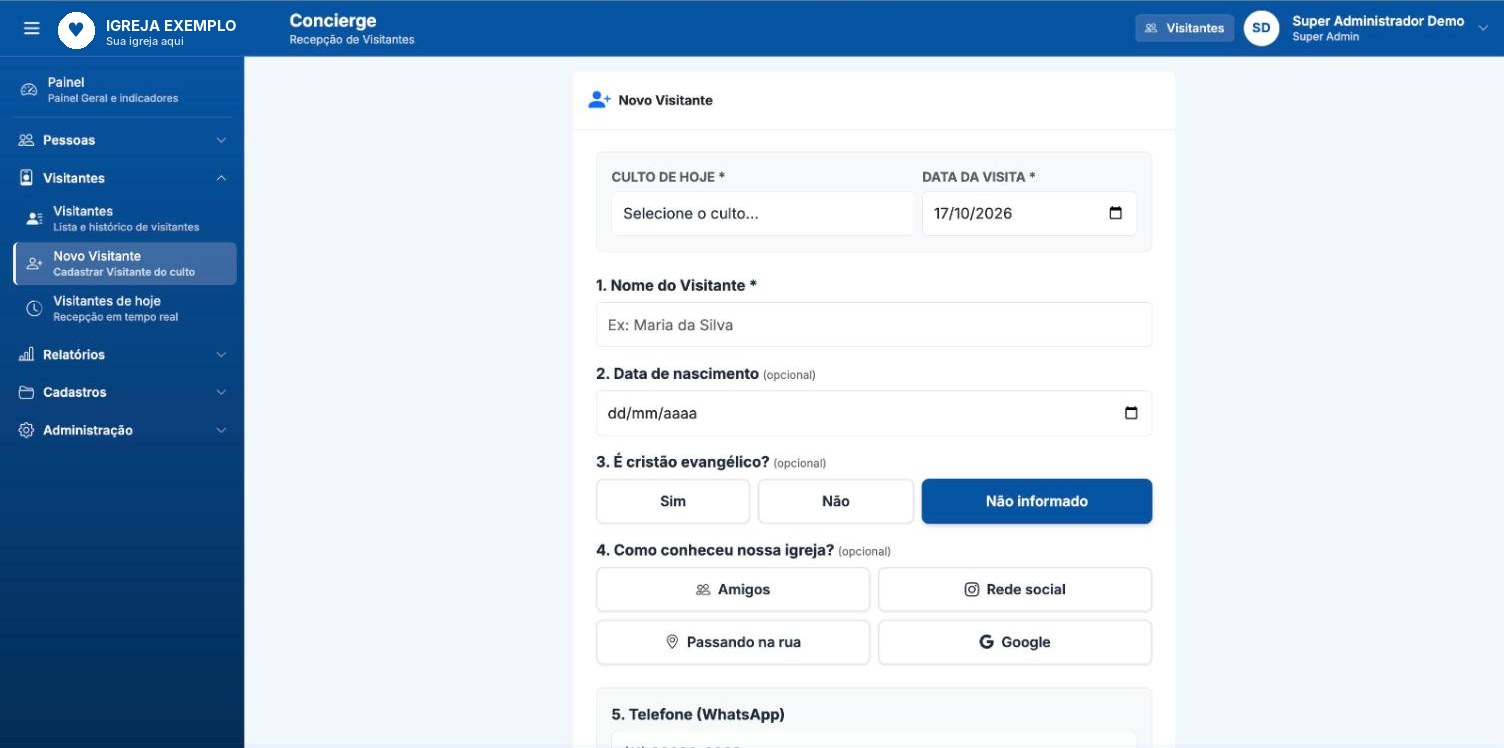Click the Visitantes button in top bar
The image size is (1504, 748).
(1184, 28)
